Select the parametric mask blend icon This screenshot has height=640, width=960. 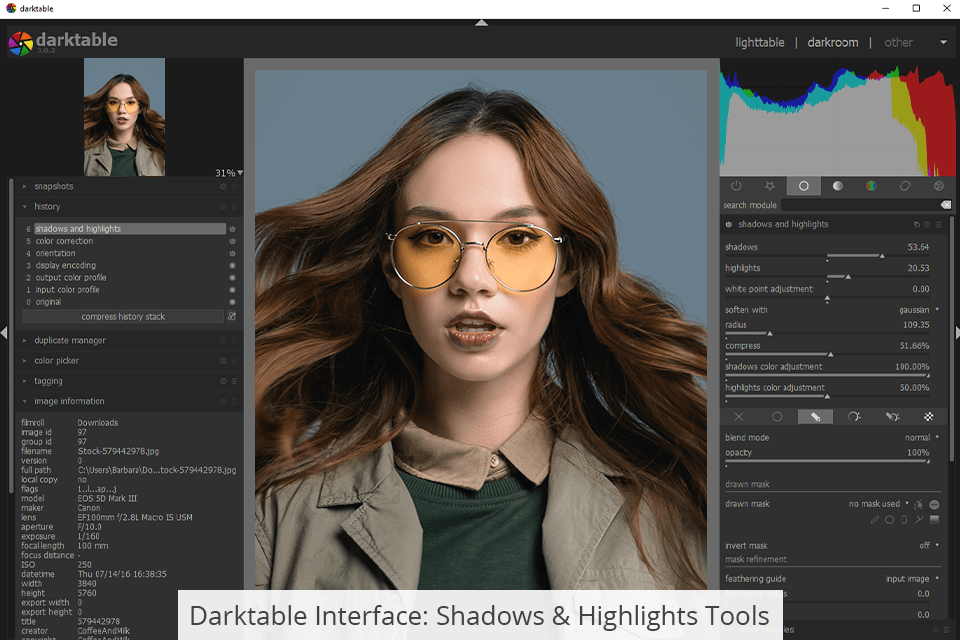854,416
